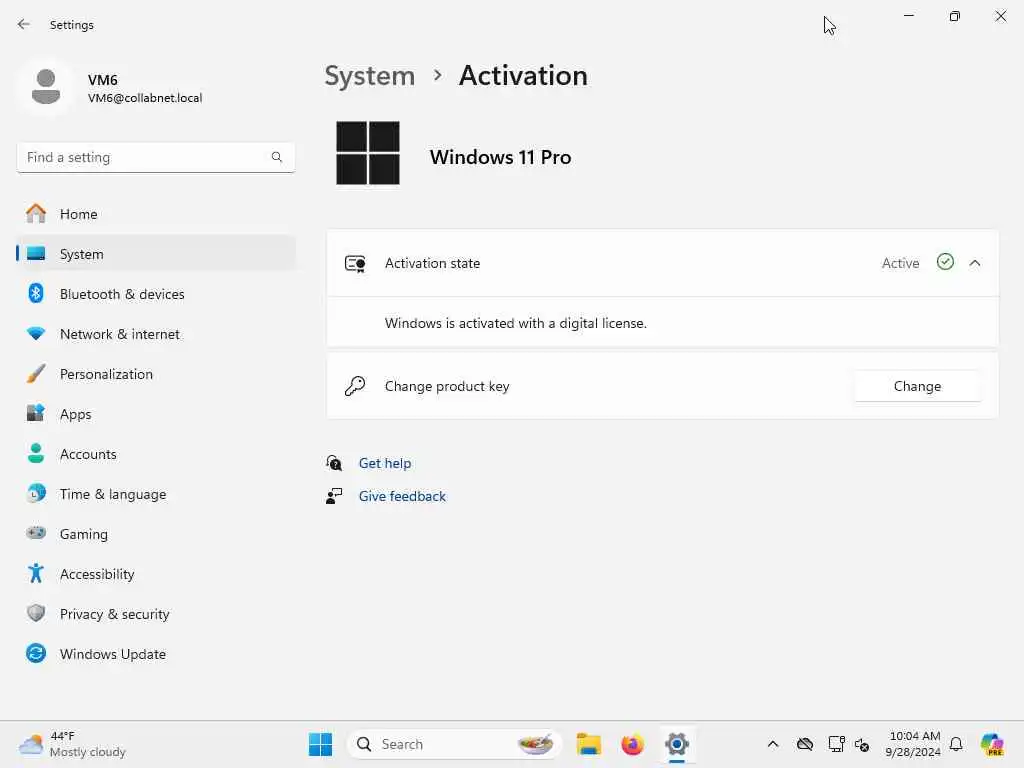This screenshot has height=768, width=1024.
Task: Click the Gaming controller icon
Action: click(x=36, y=533)
